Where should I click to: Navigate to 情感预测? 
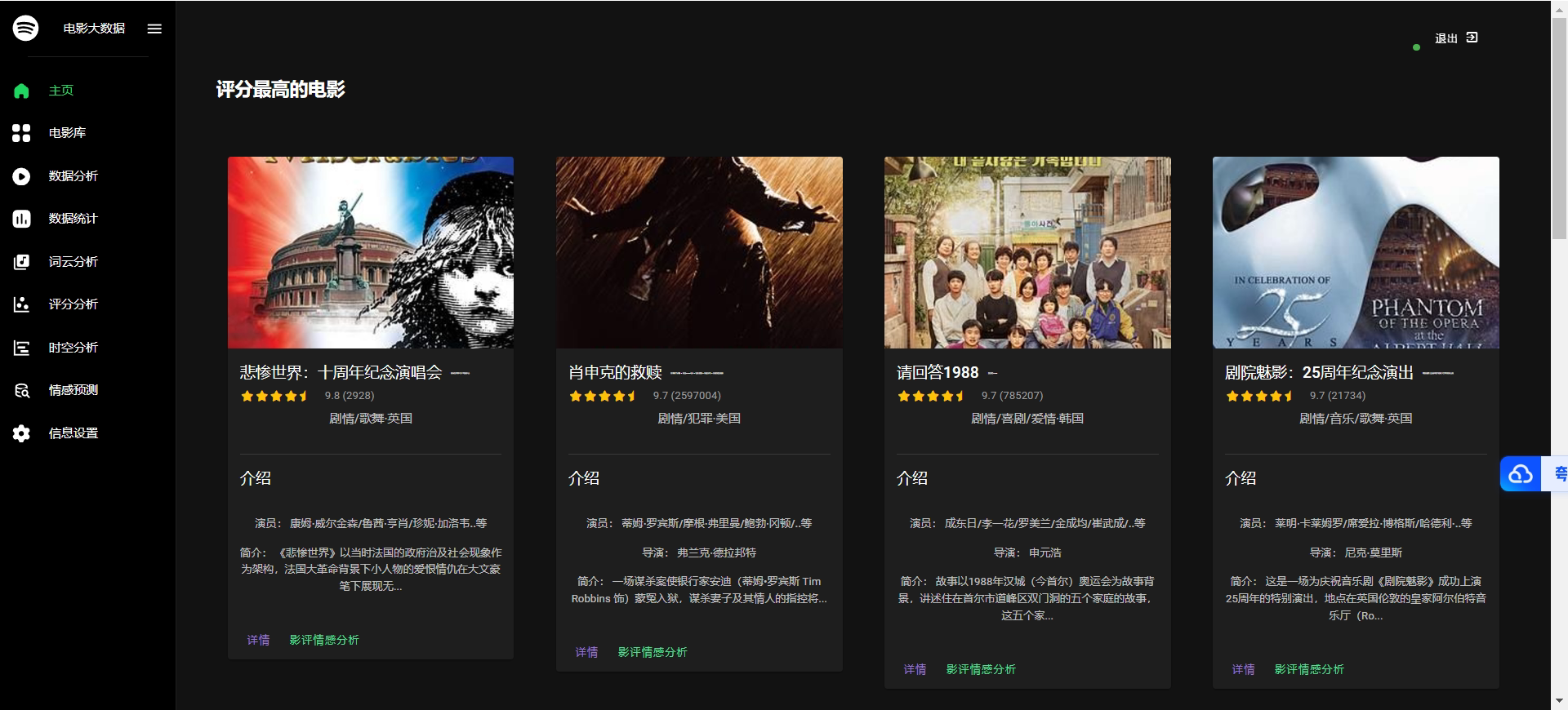click(73, 390)
